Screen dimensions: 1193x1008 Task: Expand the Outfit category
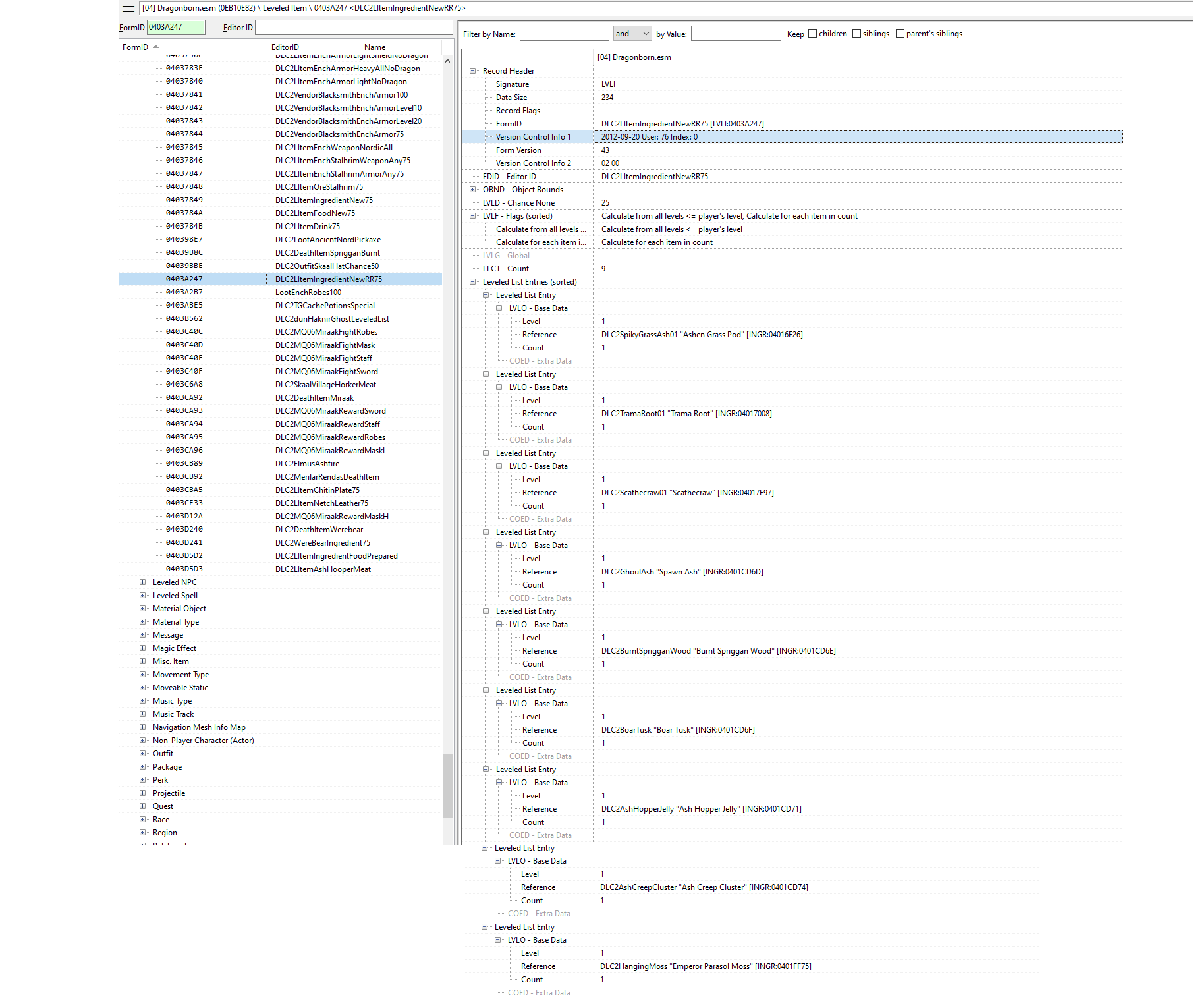[143, 754]
